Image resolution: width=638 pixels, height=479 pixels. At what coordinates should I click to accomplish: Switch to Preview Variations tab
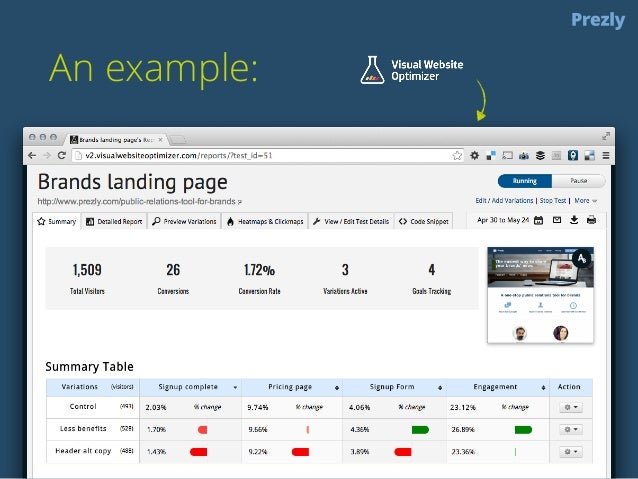(184, 221)
